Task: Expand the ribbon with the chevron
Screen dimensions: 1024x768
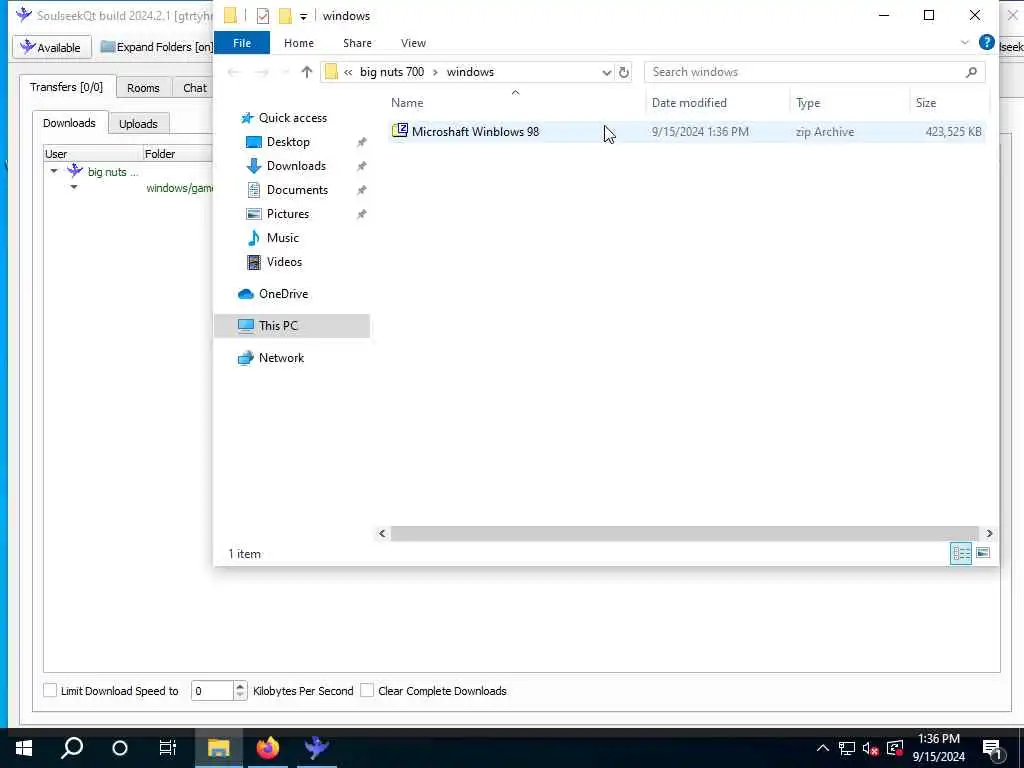Action: point(965,42)
